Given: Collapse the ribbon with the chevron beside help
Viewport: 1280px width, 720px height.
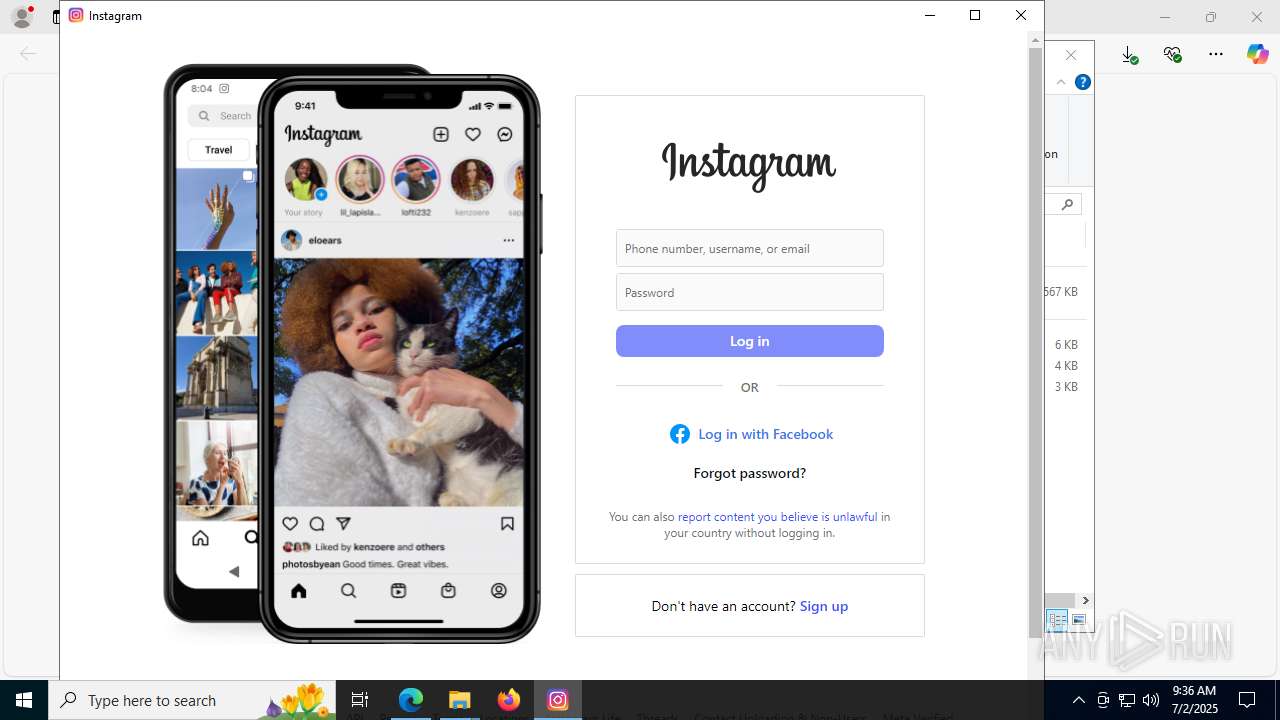Looking at the screenshot, I should [1061, 82].
